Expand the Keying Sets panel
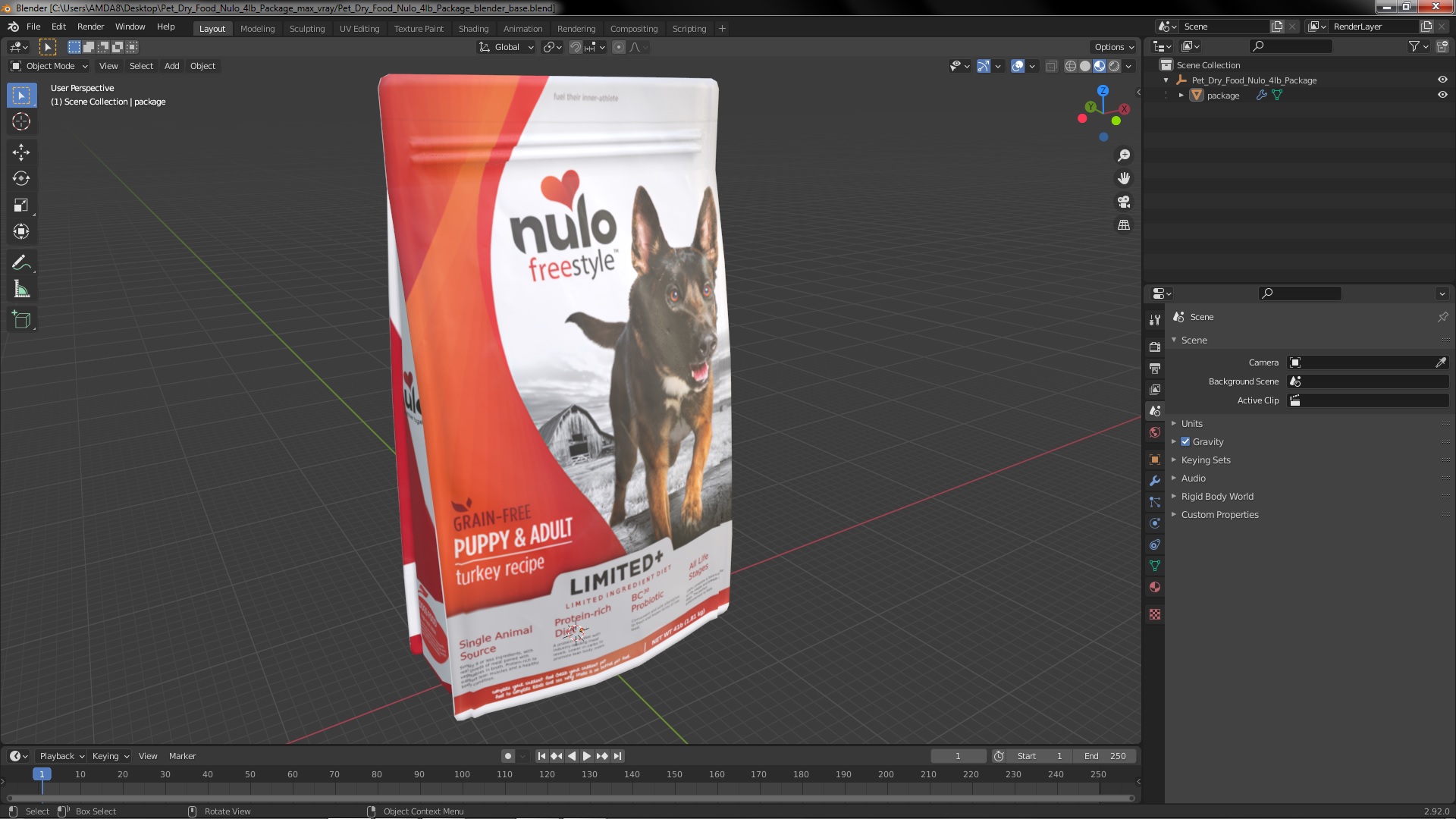 click(x=1205, y=460)
